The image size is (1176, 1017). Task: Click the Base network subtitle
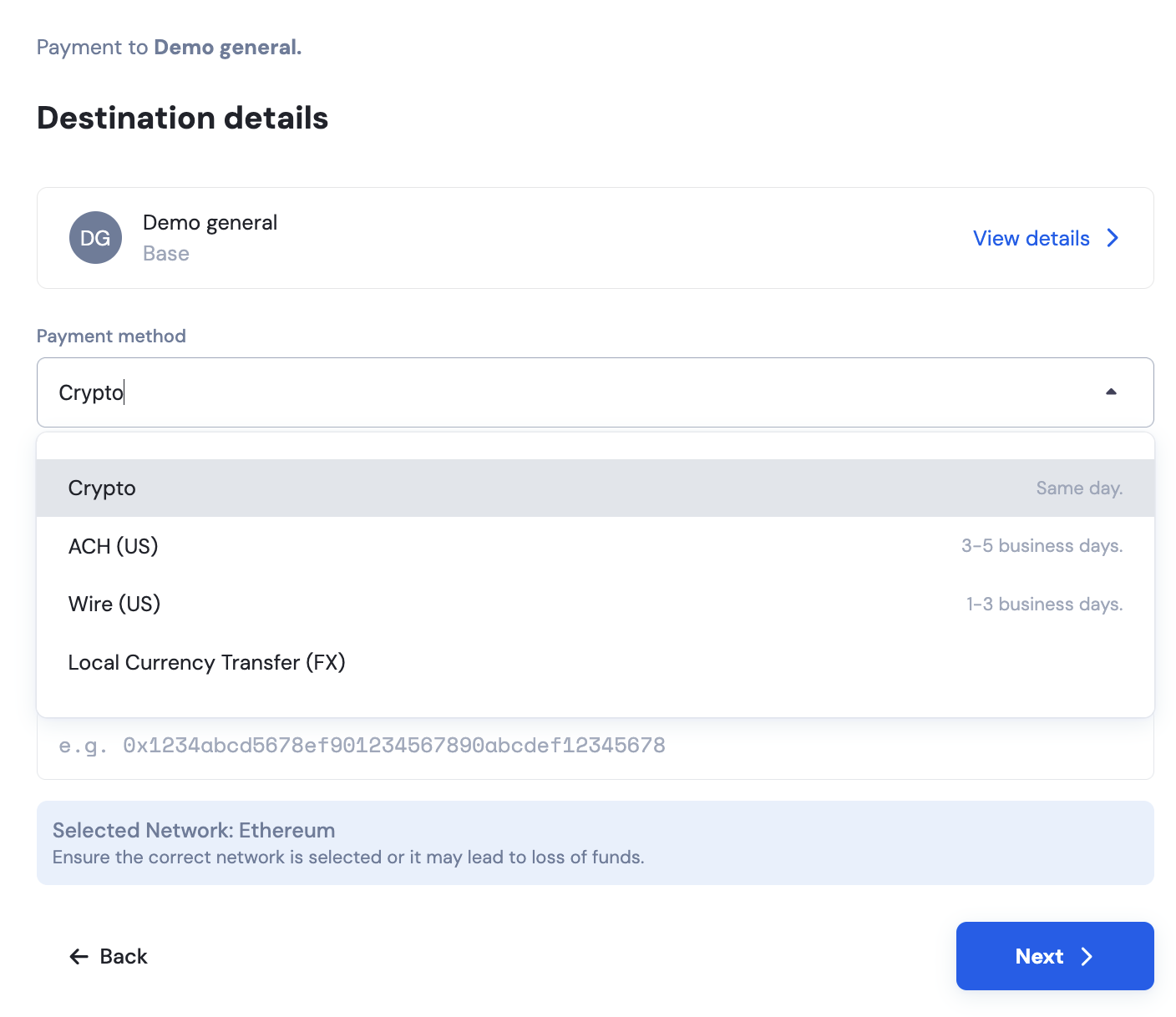click(x=166, y=254)
